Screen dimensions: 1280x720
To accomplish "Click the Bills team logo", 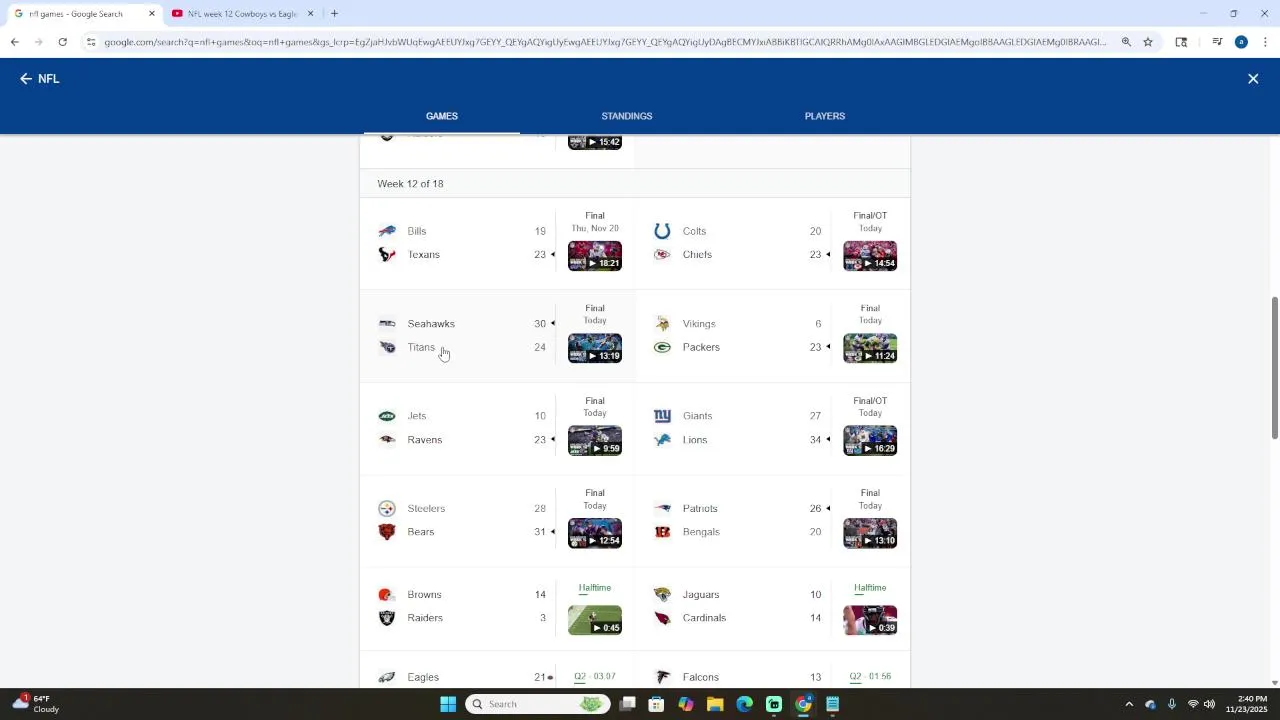I will [x=387, y=231].
